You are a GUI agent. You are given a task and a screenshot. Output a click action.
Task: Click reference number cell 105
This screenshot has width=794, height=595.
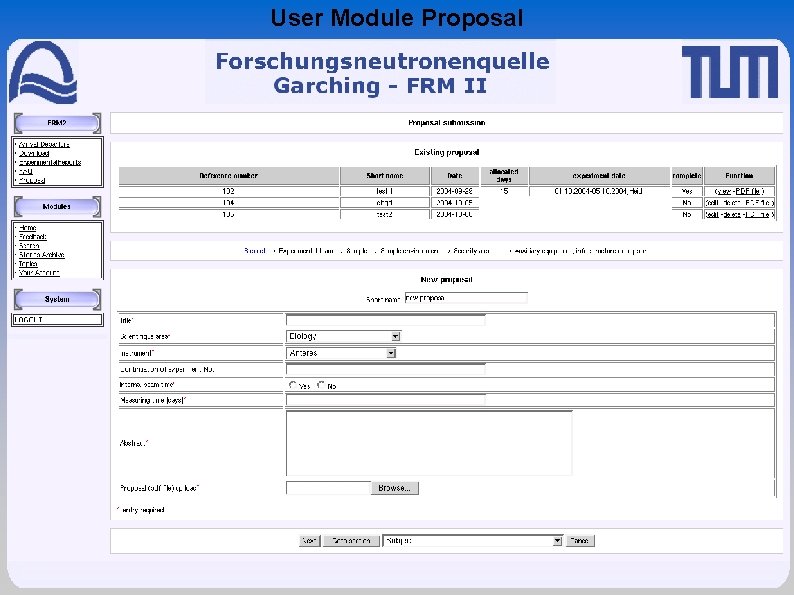(x=228, y=214)
